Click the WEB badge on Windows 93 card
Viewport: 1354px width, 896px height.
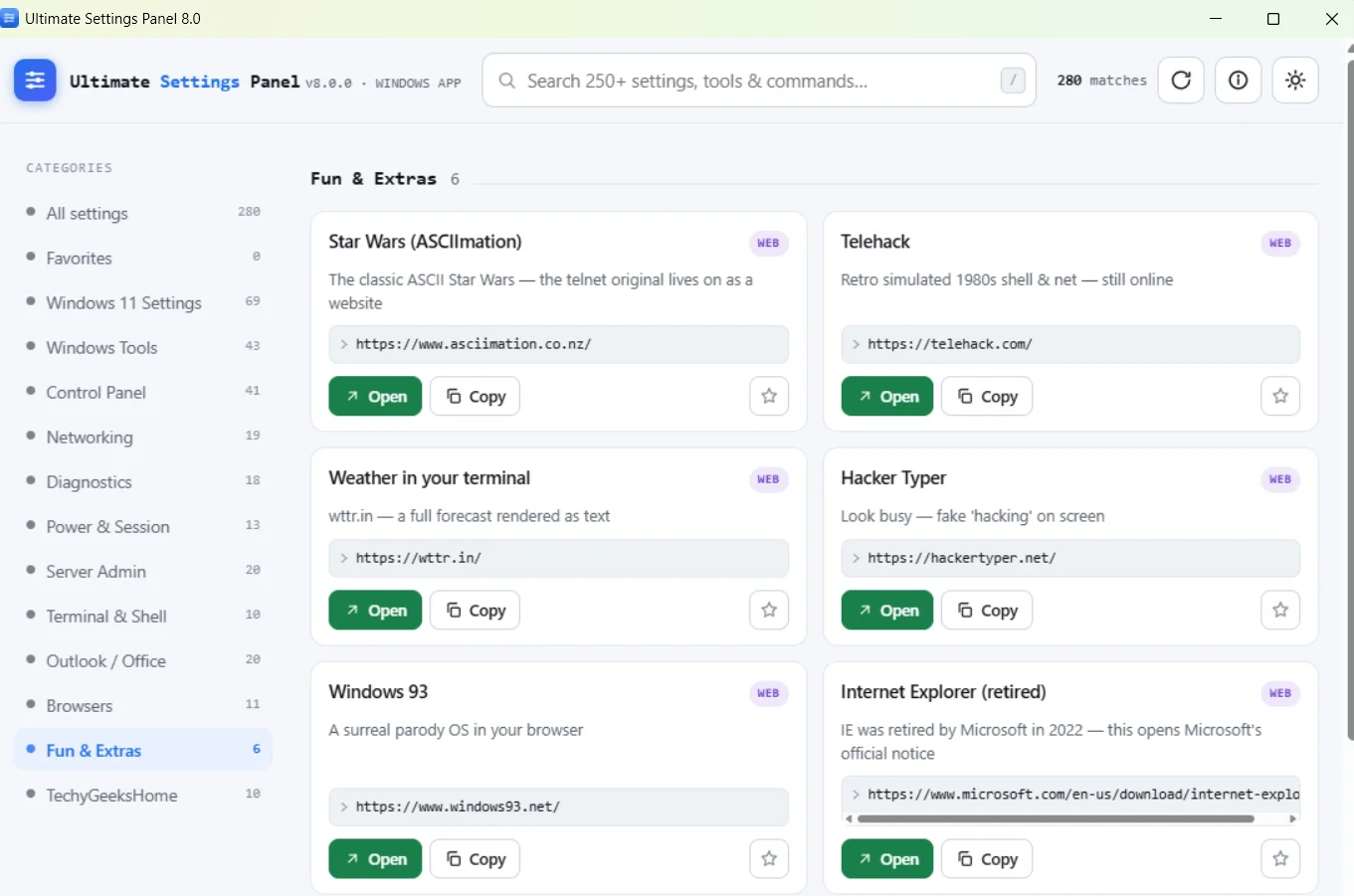point(768,693)
